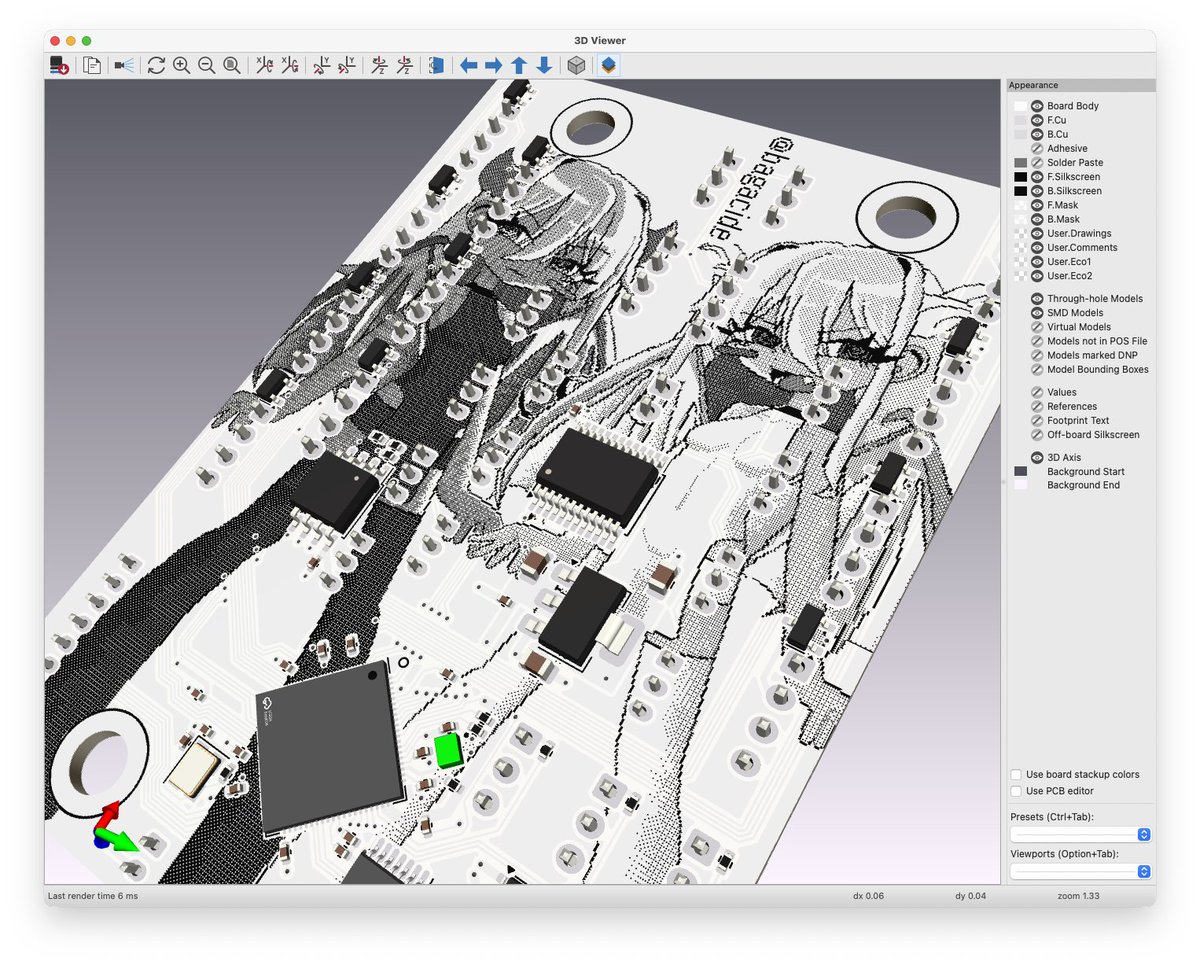
Task: Click 'Last render time 6 ms' status text
Action: tap(93, 896)
